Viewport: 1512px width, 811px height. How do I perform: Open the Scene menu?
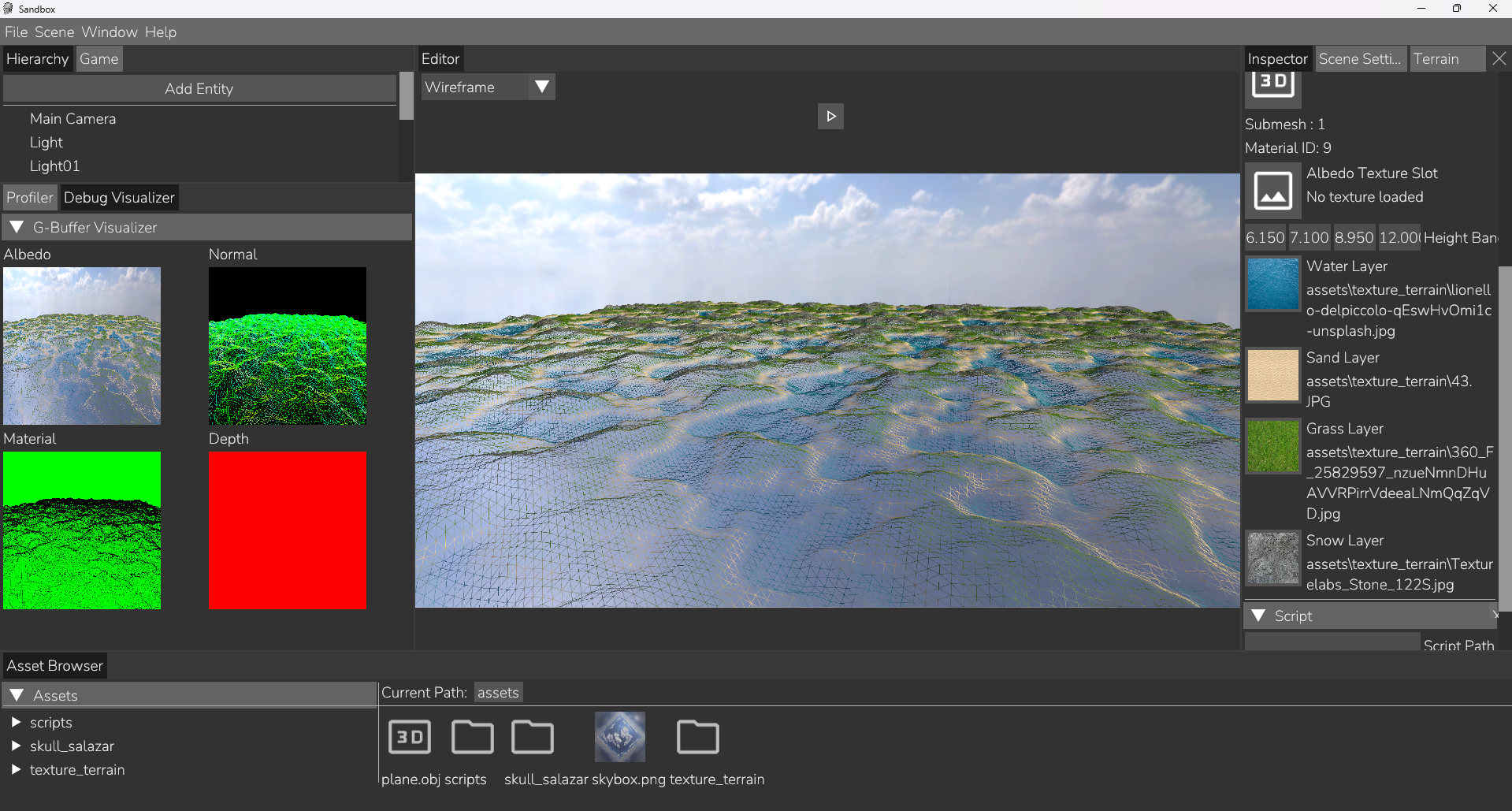[54, 32]
